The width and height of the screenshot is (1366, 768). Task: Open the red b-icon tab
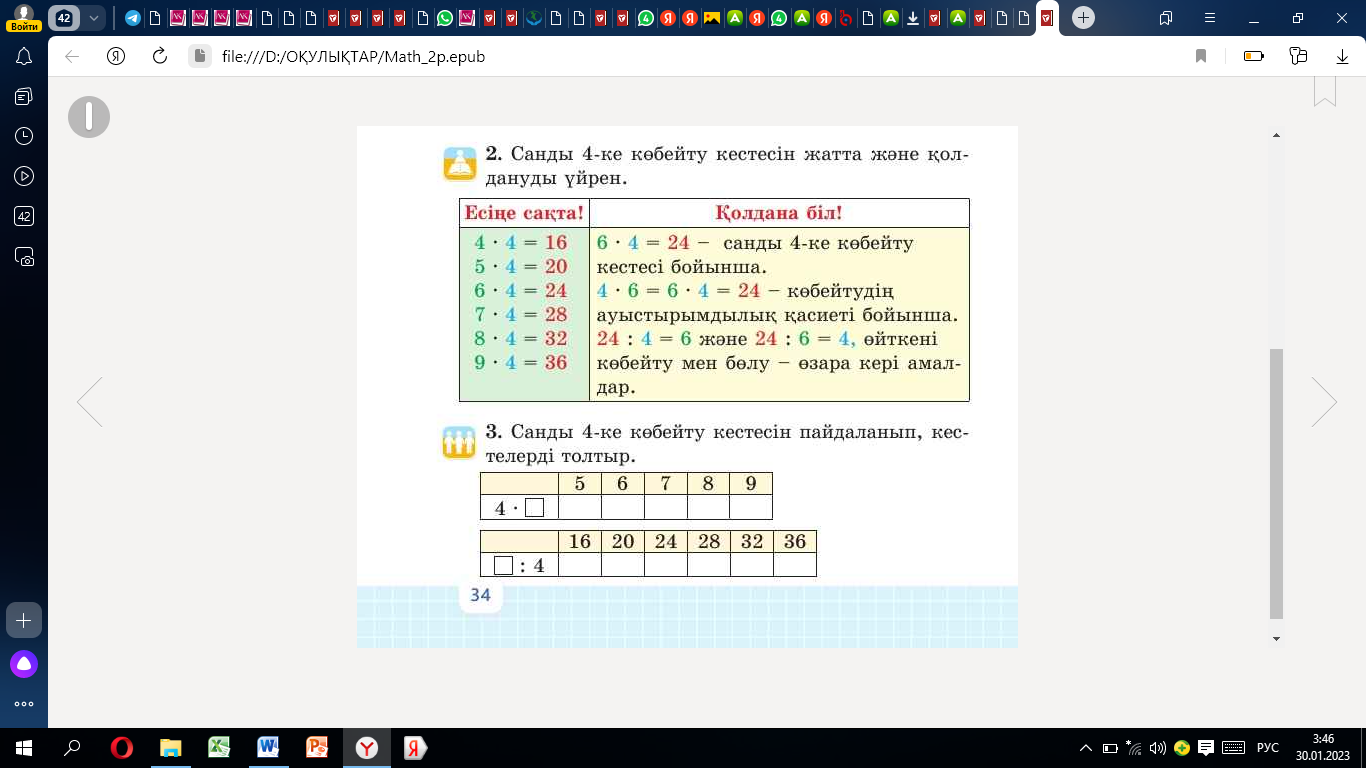point(845,18)
